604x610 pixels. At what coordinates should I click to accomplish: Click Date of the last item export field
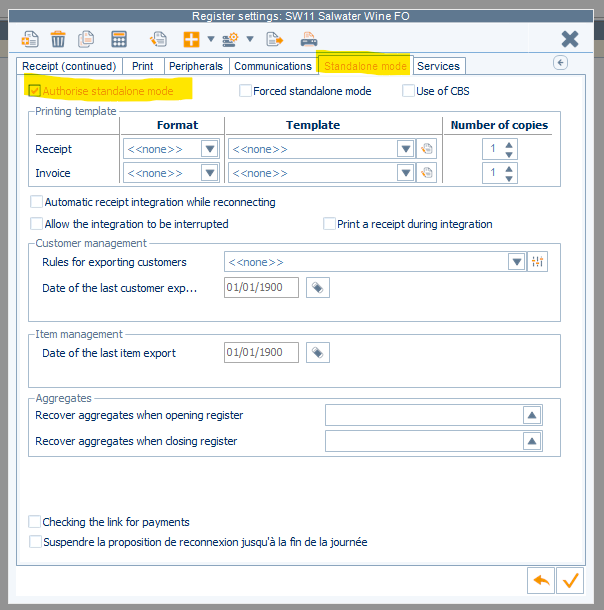pyautogui.click(x=261, y=352)
